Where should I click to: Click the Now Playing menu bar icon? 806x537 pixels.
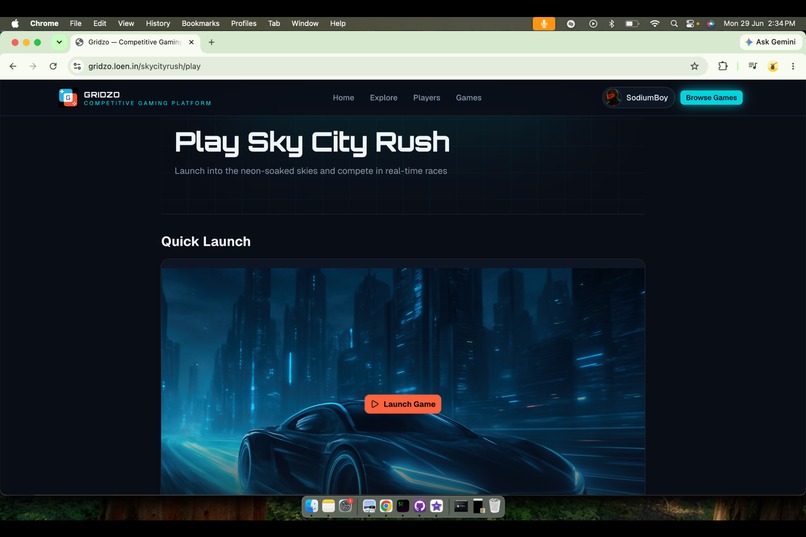(x=593, y=24)
